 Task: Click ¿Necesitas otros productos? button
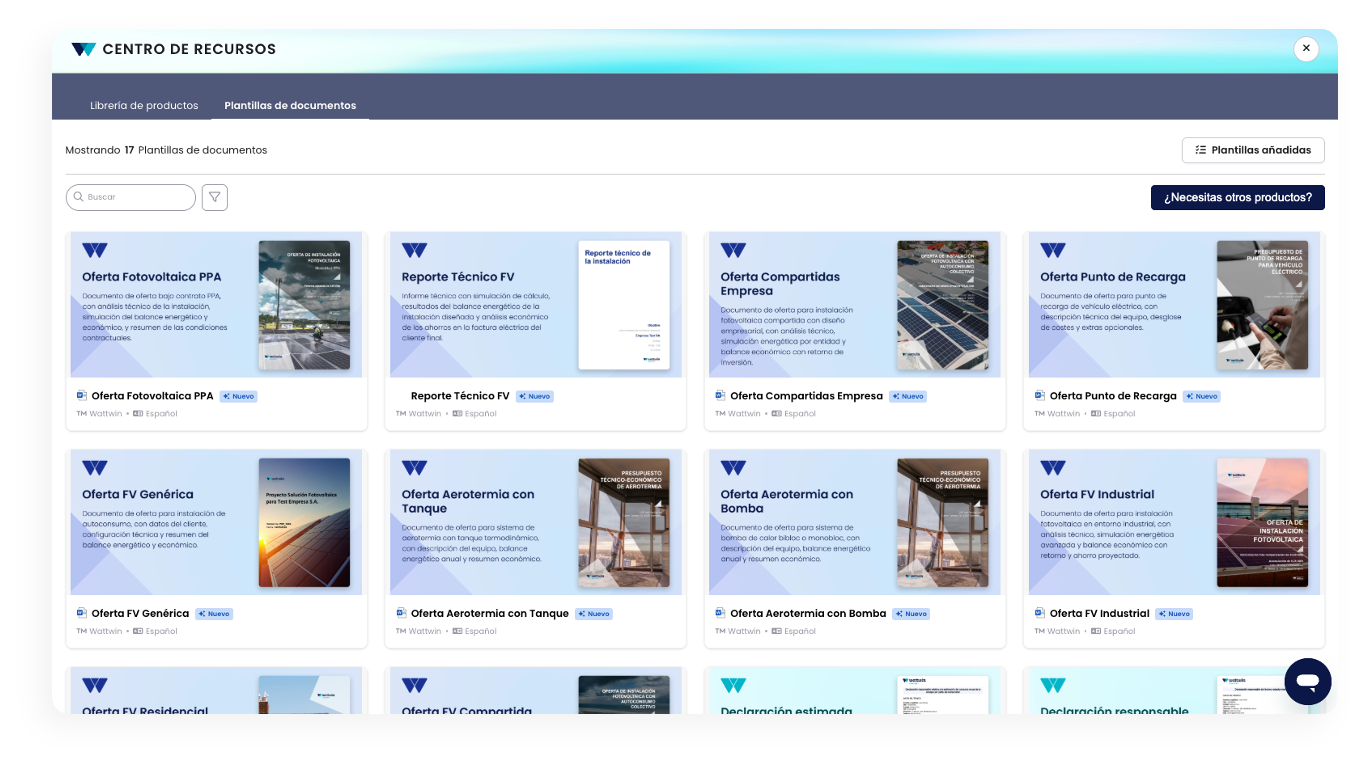tap(1238, 197)
